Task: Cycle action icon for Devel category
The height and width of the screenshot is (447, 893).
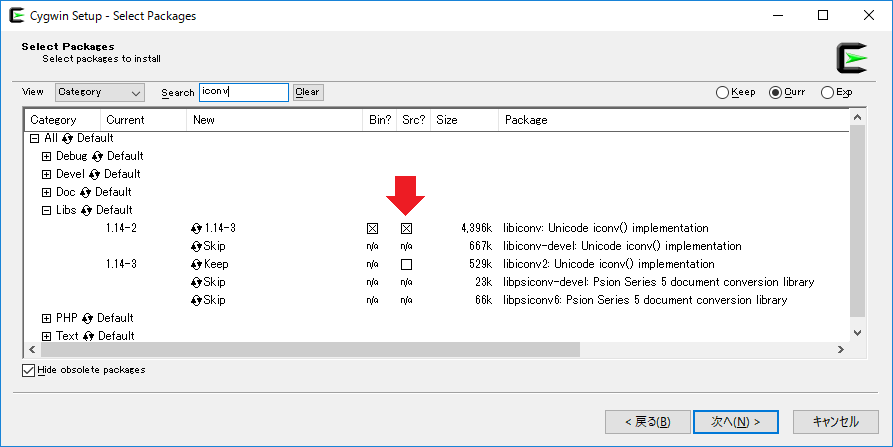Action: tap(94, 174)
